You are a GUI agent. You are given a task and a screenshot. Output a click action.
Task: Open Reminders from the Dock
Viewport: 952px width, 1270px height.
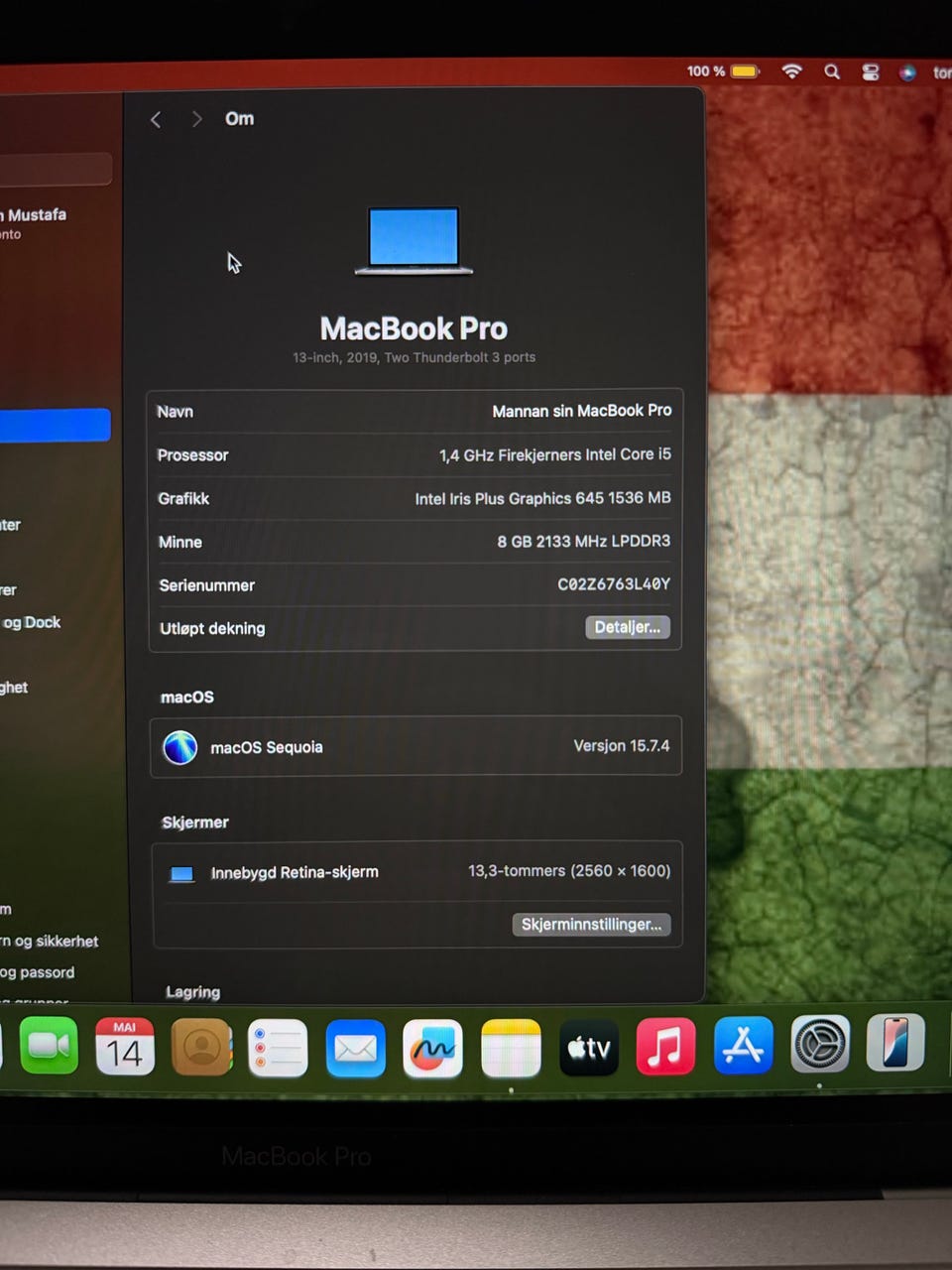click(x=278, y=1048)
